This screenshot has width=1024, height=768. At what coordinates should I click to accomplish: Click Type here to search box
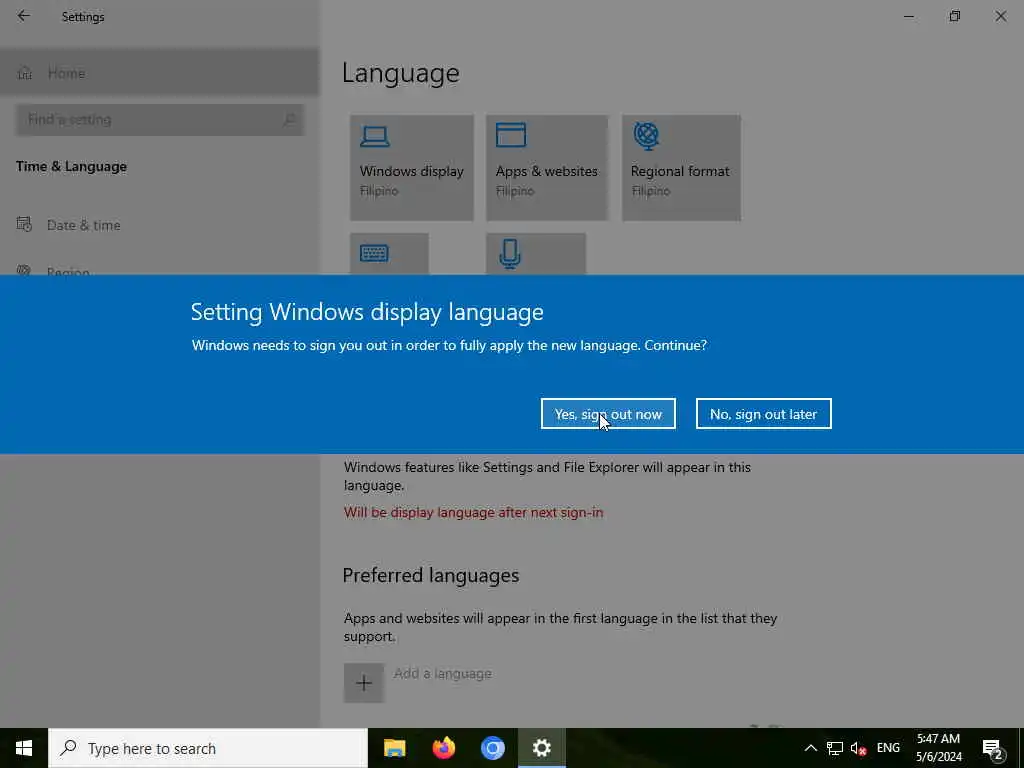pos(208,748)
